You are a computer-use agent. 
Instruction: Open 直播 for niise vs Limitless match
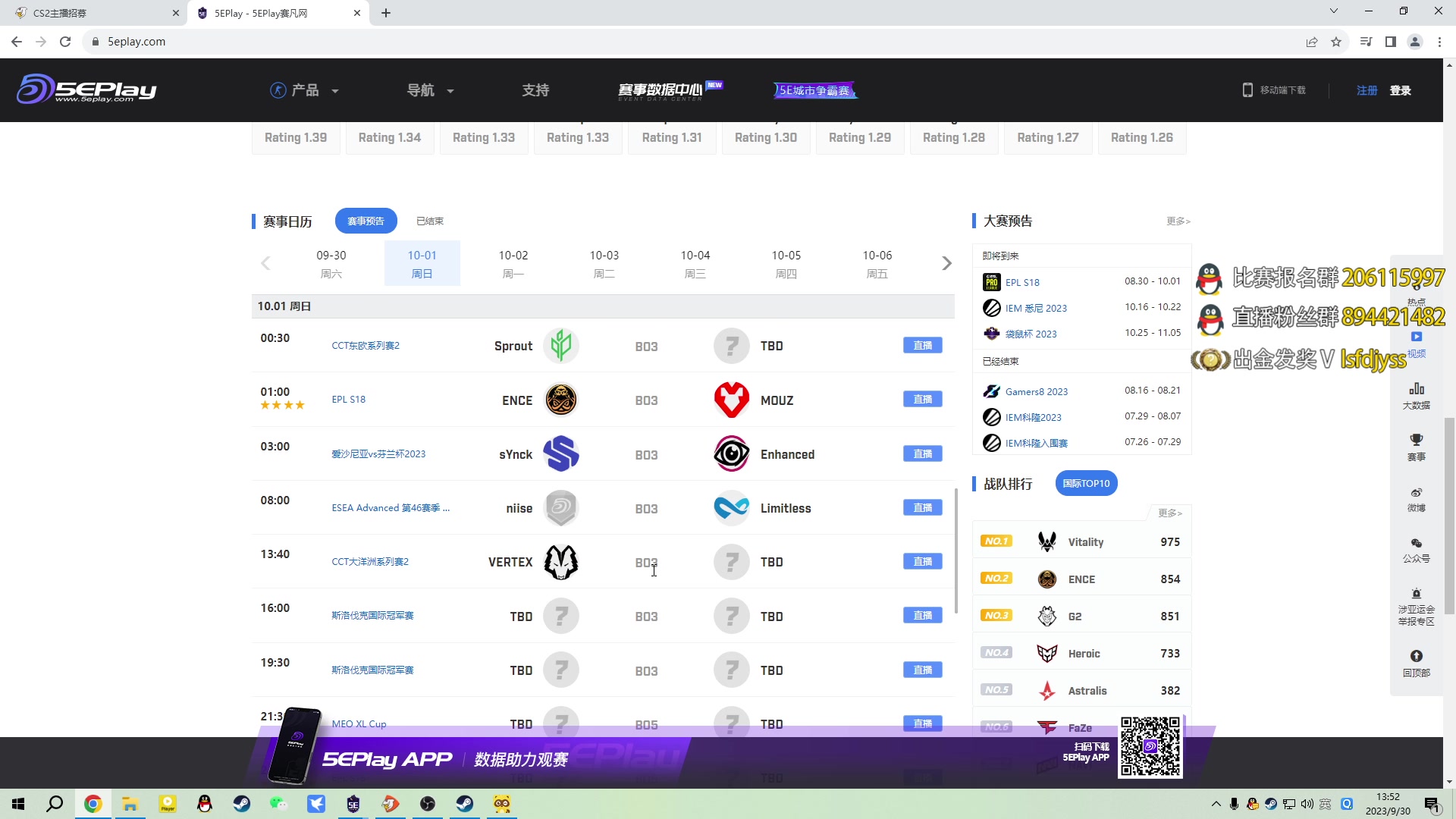922,507
